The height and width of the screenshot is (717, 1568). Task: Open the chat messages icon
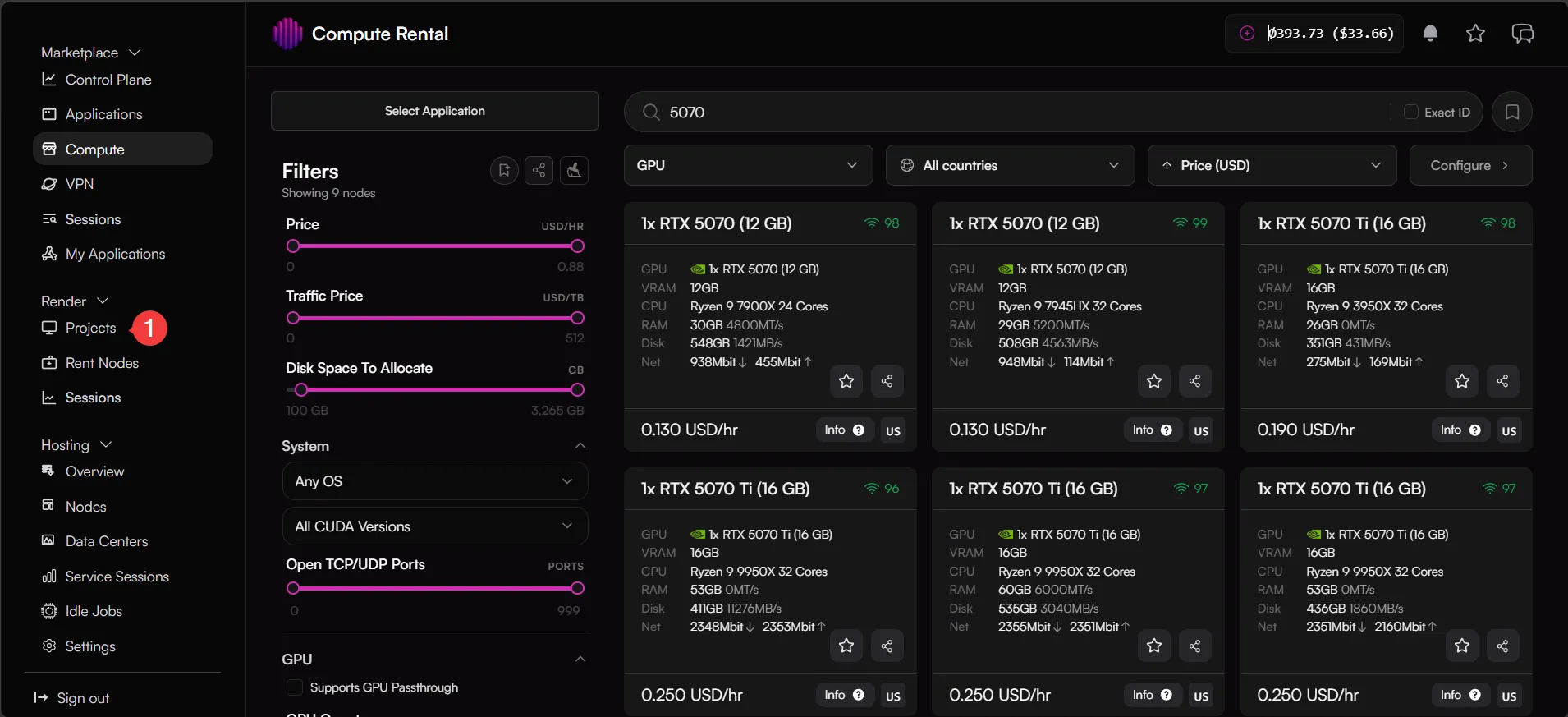1522,34
